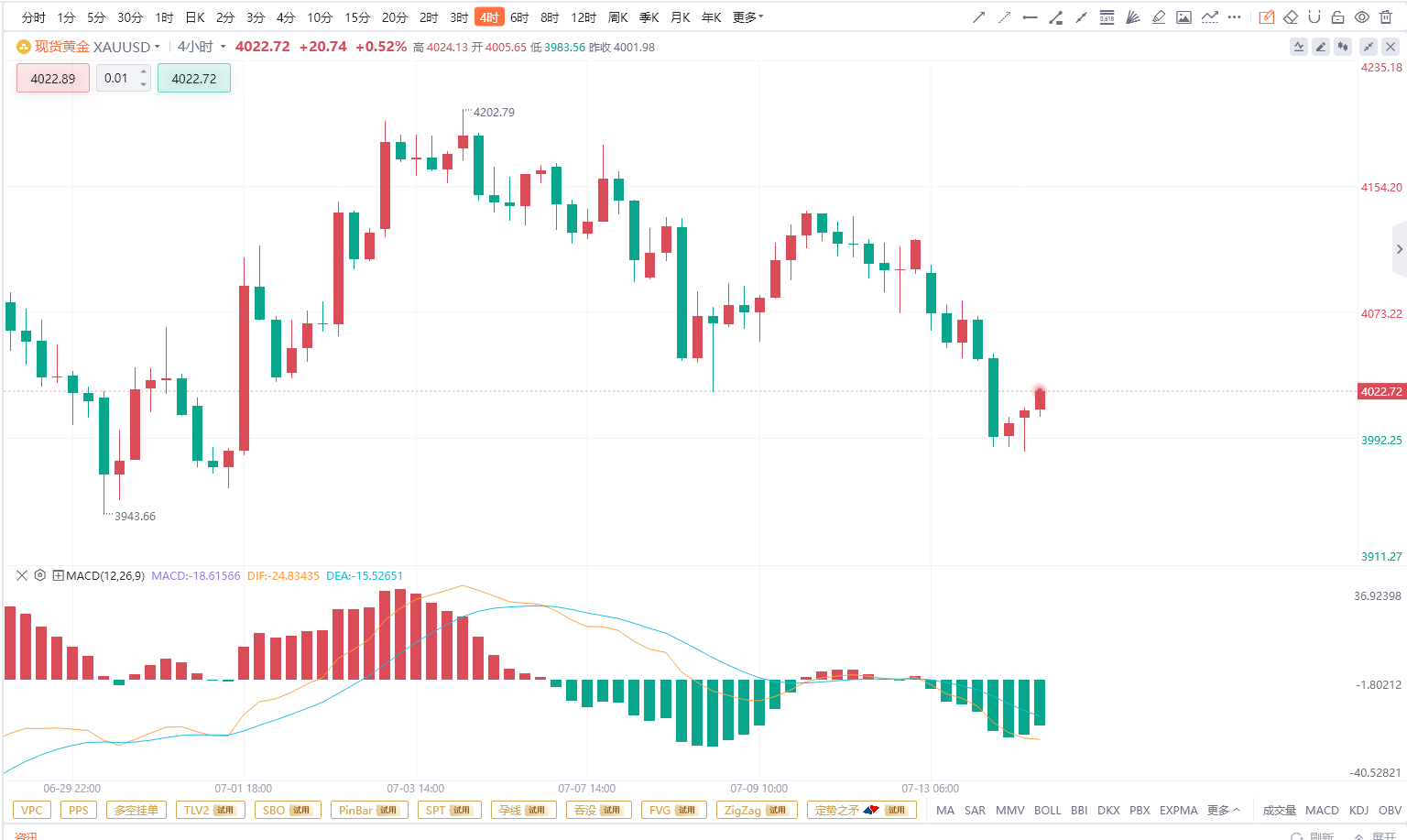
Task: Increase lot size with stepper up arrow
Action: (143, 72)
